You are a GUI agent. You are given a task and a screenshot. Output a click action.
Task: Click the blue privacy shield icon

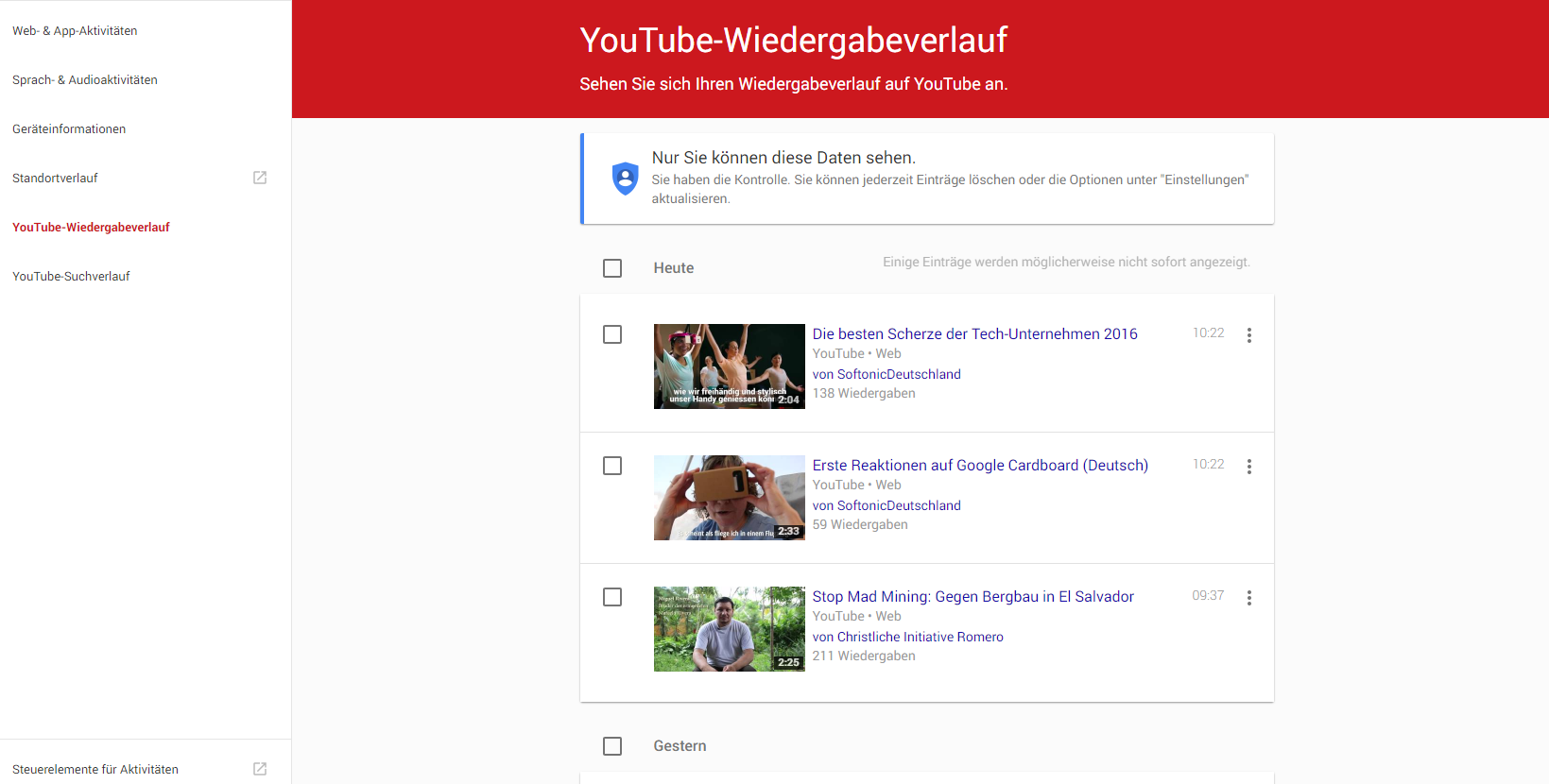[x=625, y=179]
